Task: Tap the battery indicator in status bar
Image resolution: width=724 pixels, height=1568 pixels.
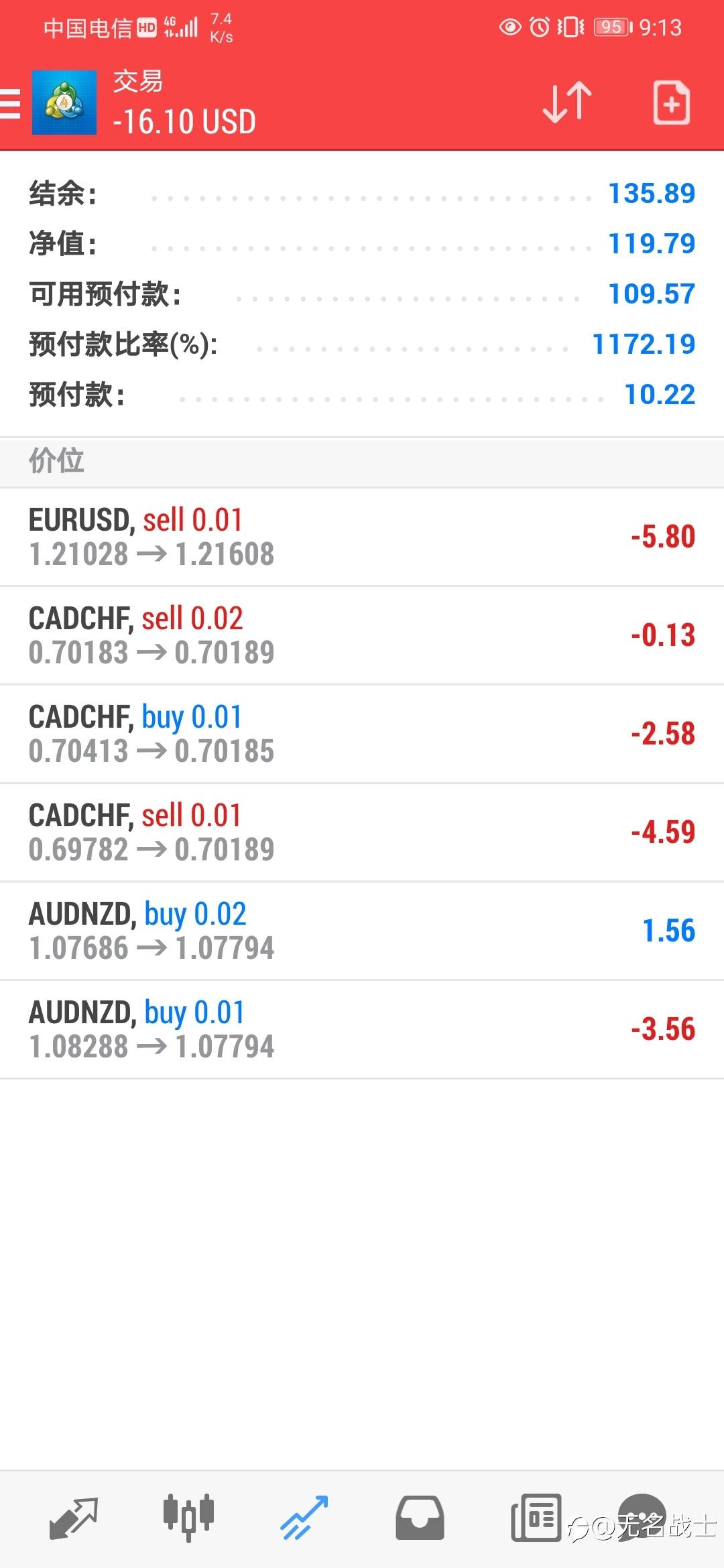Action: click(613, 27)
